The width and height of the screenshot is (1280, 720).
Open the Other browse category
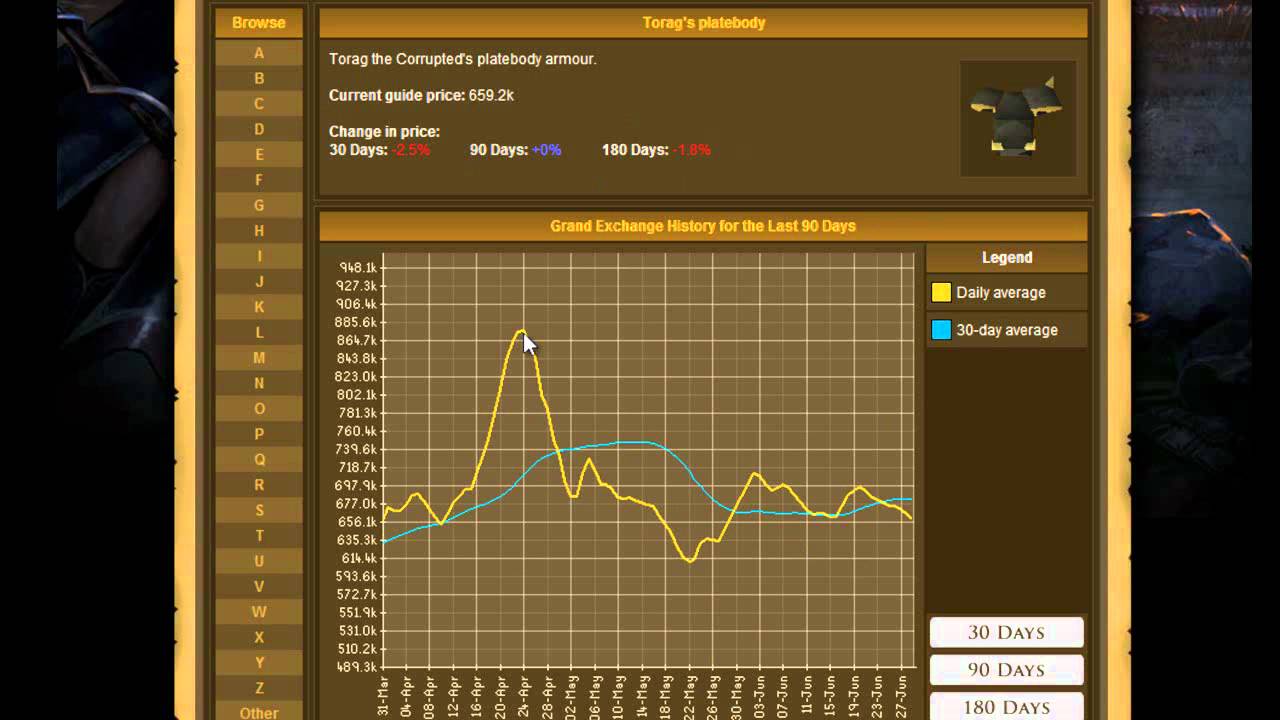(x=259, y=713)
